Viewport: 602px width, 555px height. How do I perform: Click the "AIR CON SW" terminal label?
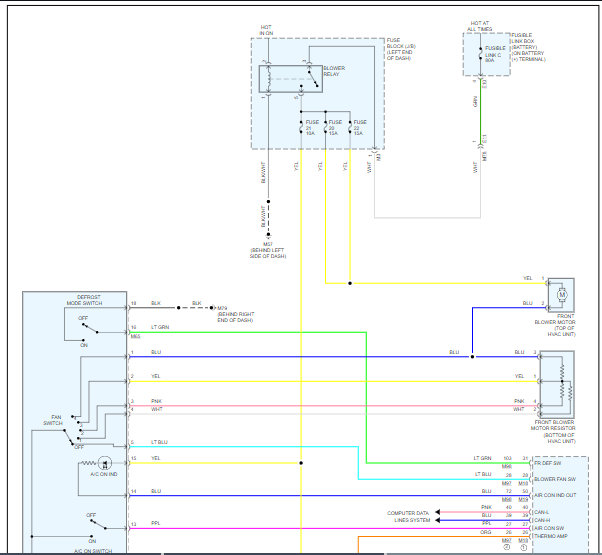(549, 528)
